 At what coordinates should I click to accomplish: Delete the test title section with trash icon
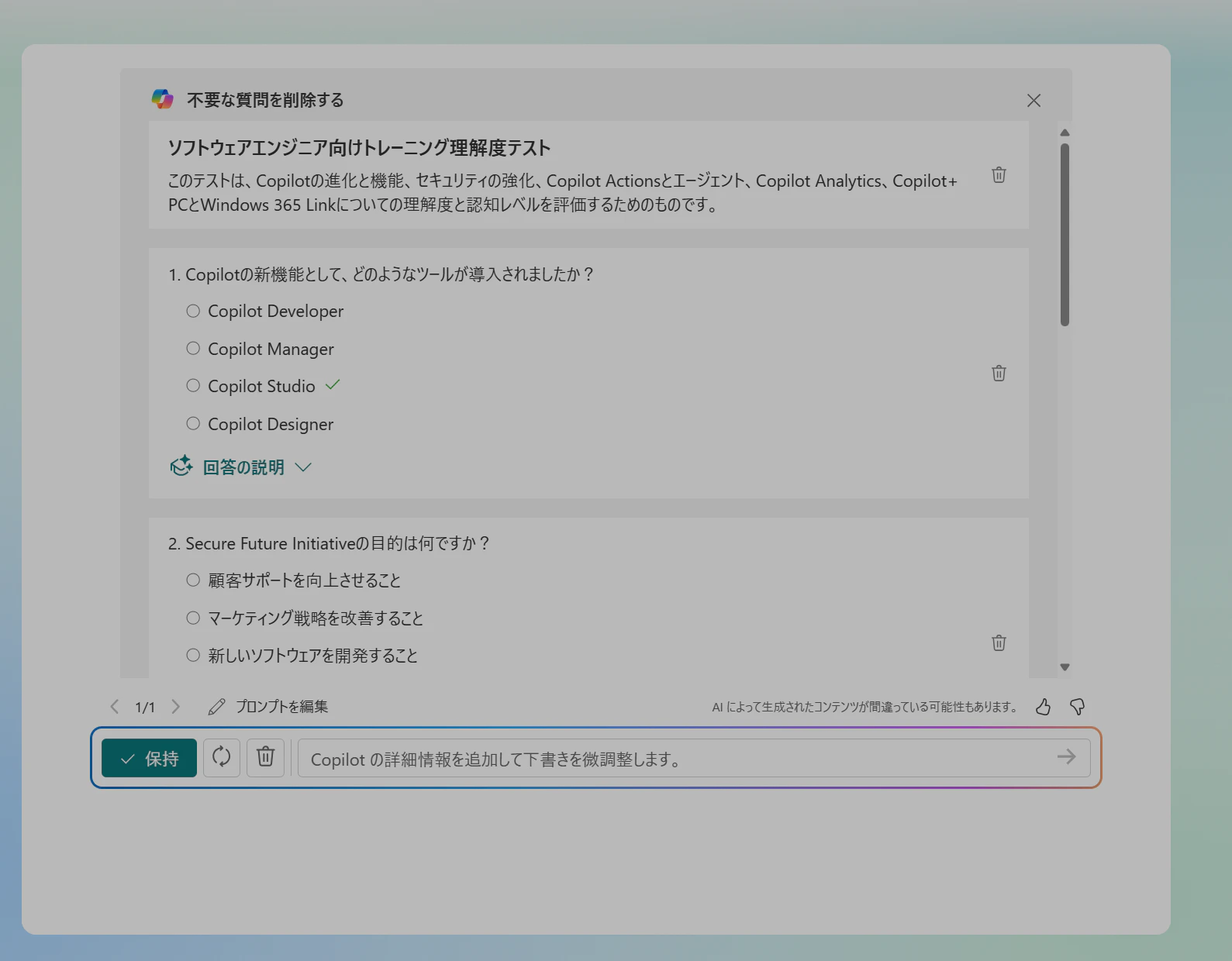pos(999,174)
